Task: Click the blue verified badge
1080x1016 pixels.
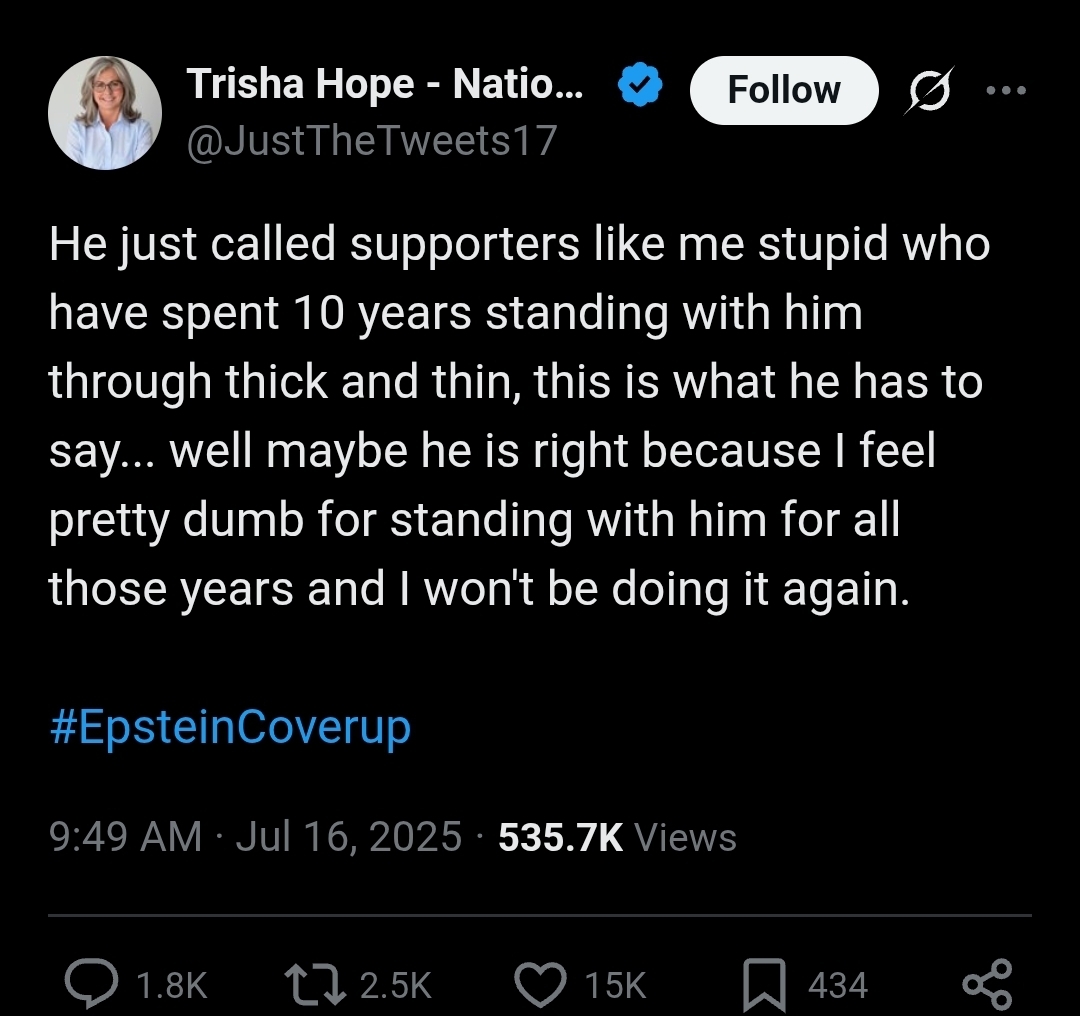Action: (x=640, y=88)
